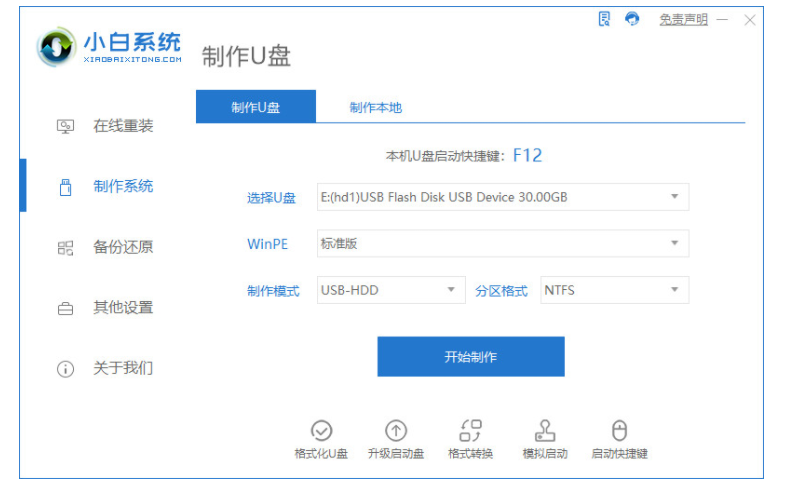Open the 格式转换 icon
The height and width of the screenshot is (499, 809).
pos(470,430)
